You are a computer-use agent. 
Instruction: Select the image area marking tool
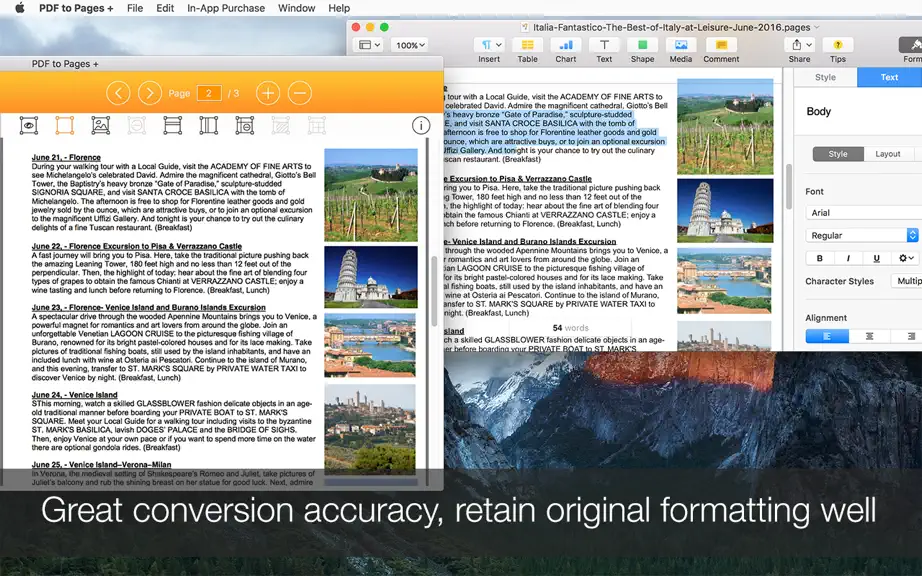pyautogui.click(x=101, y=125)
